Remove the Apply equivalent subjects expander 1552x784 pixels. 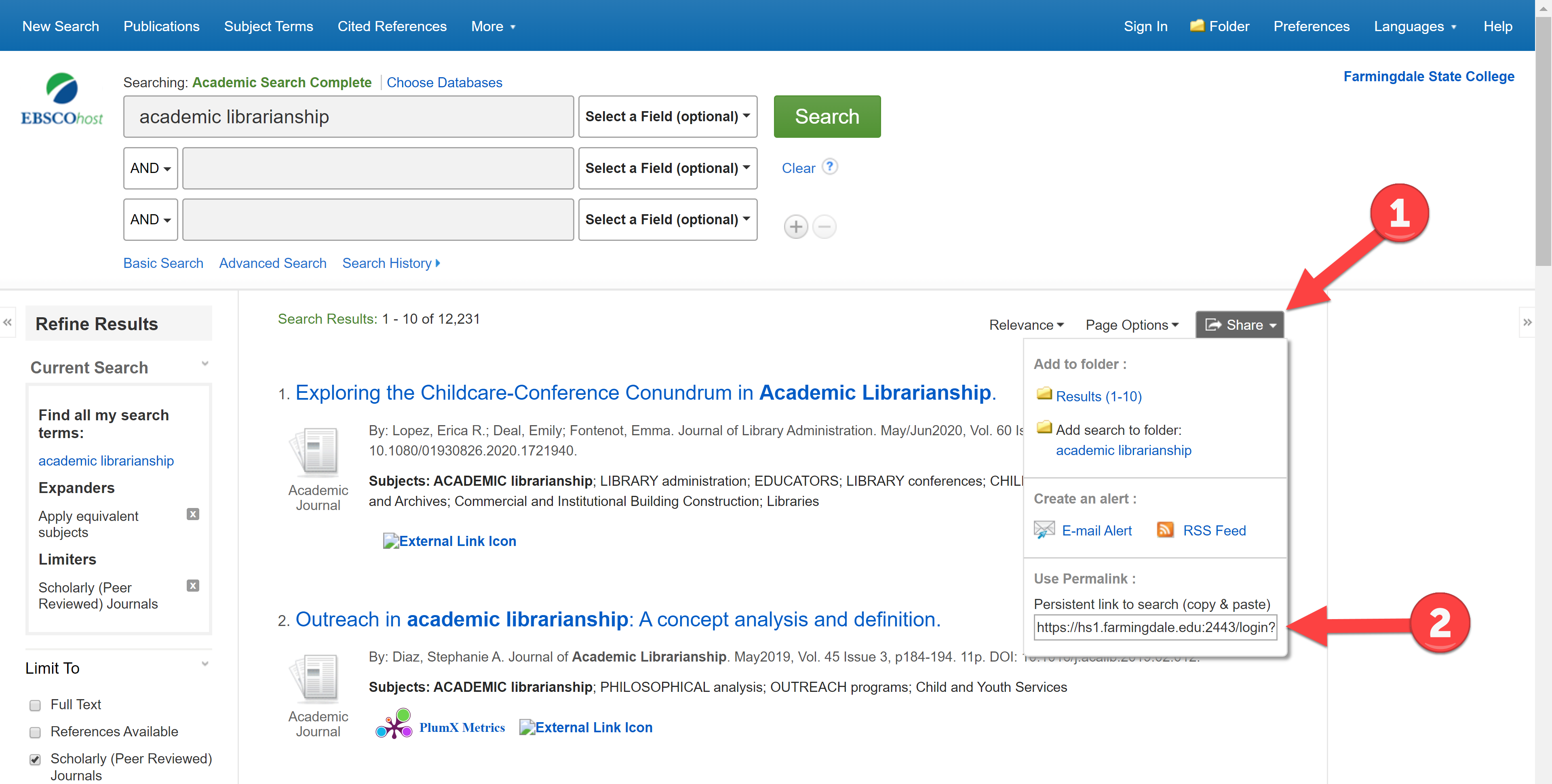click(193, 514)
